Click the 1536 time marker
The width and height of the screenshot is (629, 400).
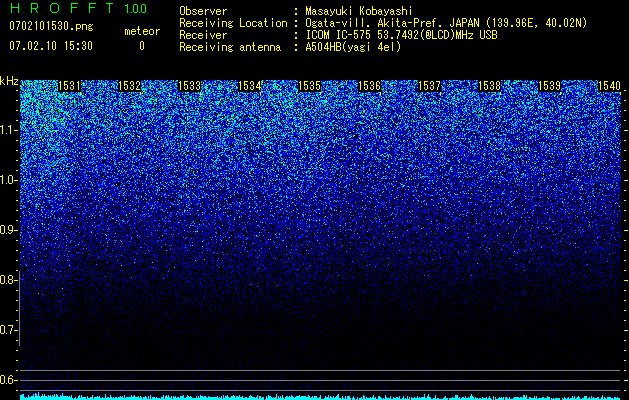369,86
